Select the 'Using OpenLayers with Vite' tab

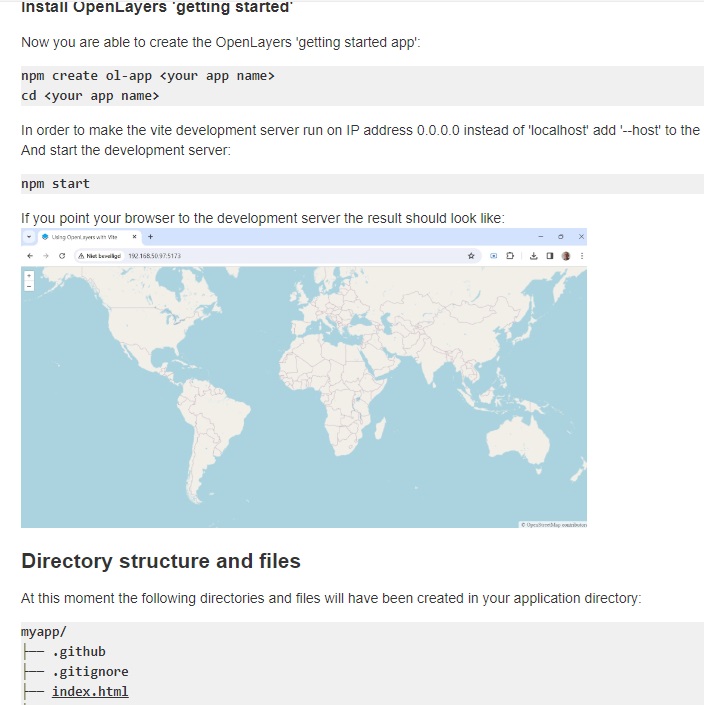pyautogui.click(x=89, y=237)
